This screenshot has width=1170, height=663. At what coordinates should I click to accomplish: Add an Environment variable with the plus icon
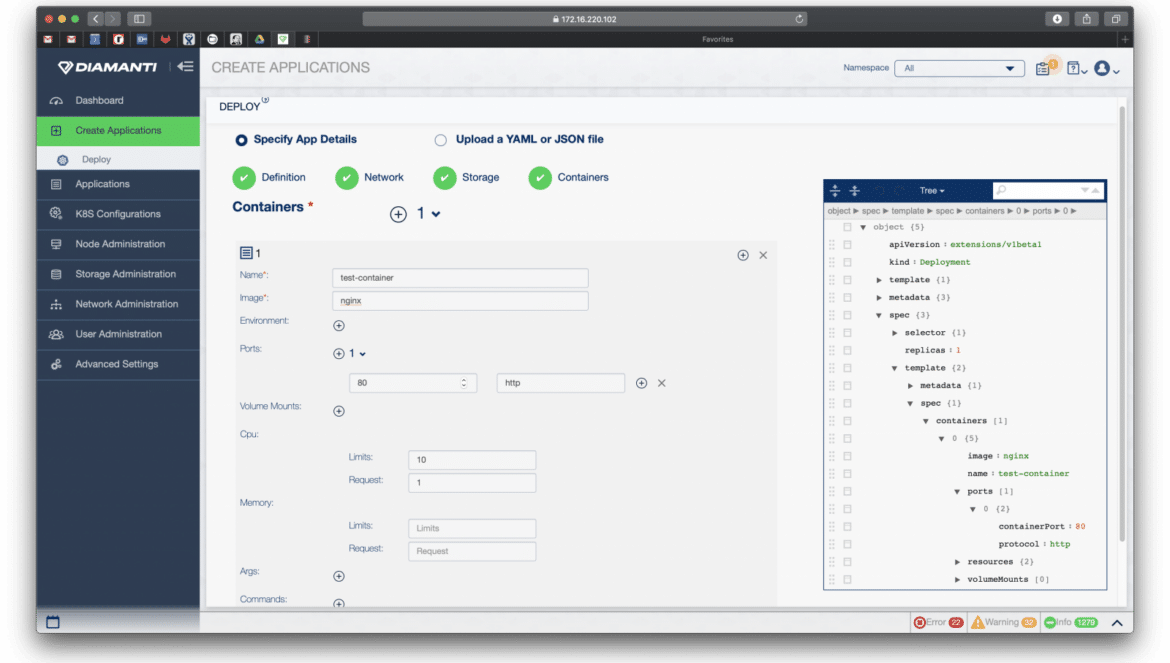pyautogui.click(x=339, y=325)
